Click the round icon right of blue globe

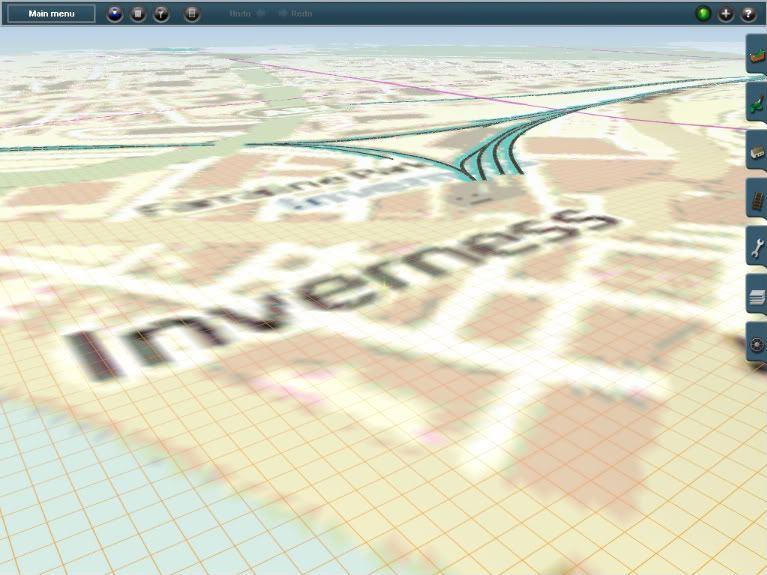point(138,14)
